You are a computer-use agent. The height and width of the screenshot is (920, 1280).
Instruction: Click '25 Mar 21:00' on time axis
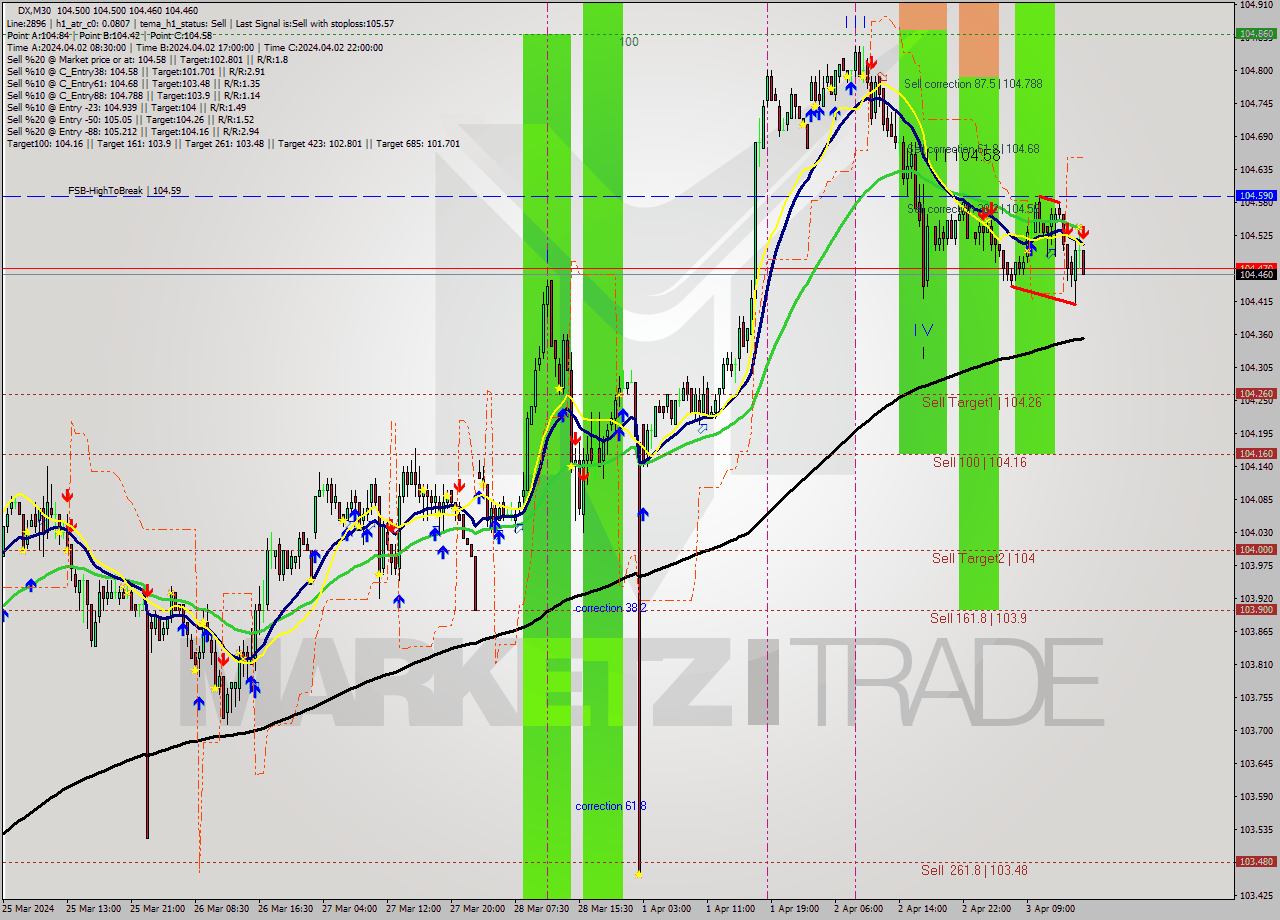(x=156, y=909)
